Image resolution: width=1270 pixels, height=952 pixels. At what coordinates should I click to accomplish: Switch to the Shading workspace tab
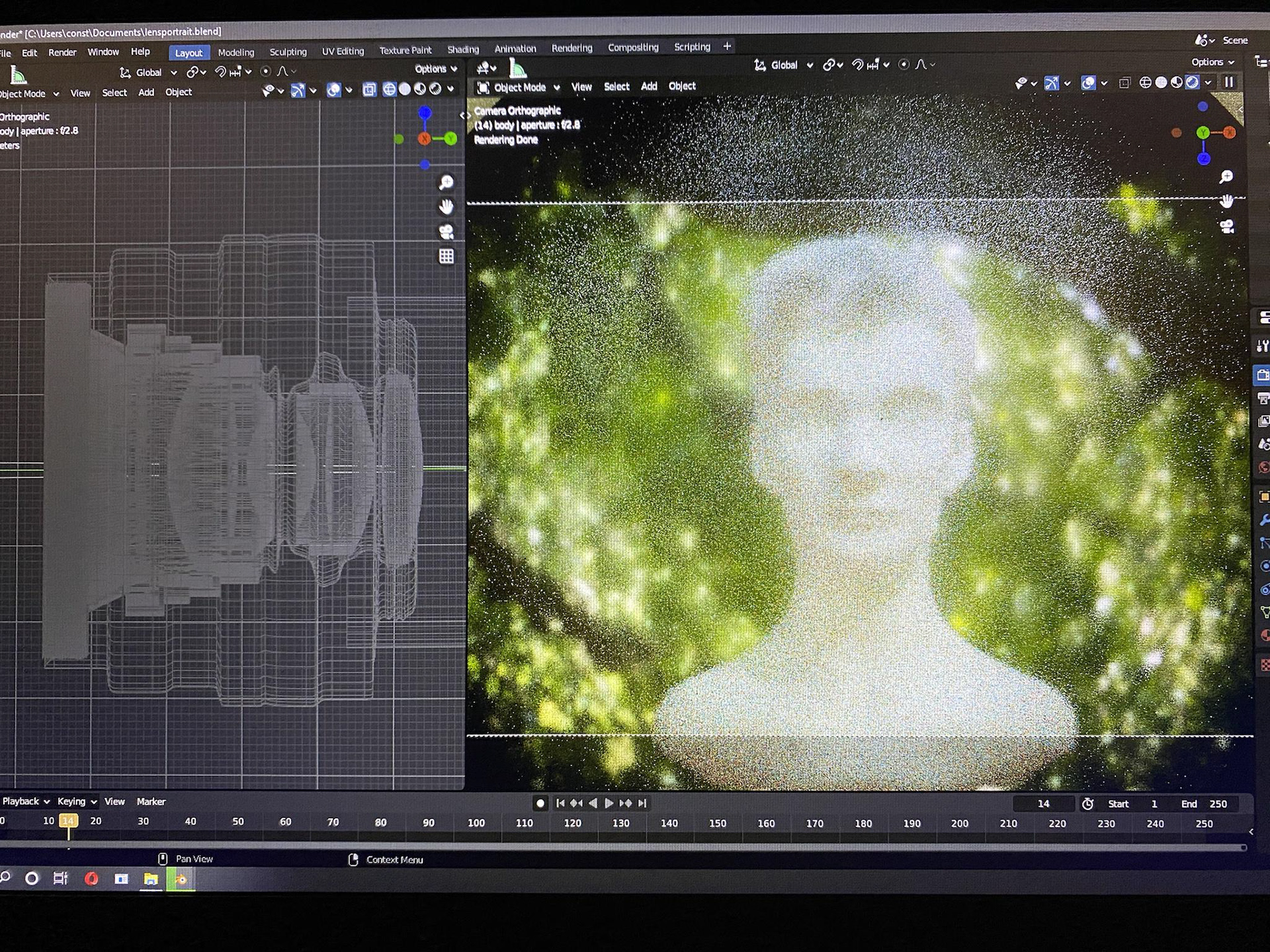(x=462, y=50)
